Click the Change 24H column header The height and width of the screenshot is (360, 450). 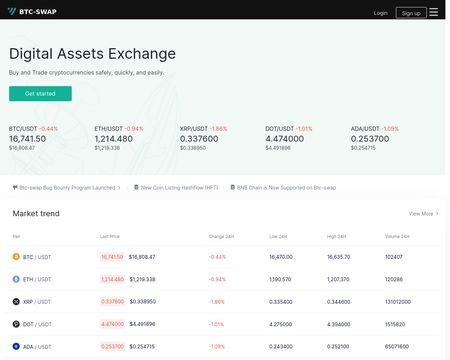[x=221, y=236]
